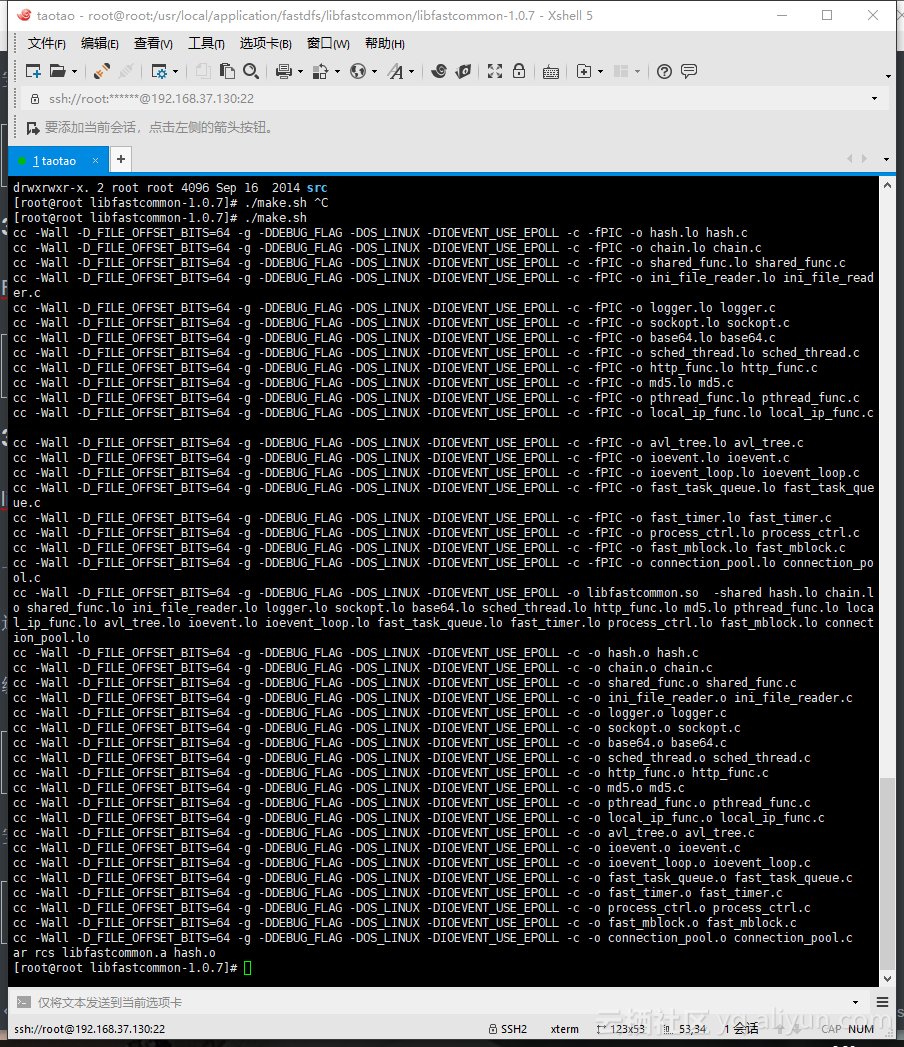
Task: Expand the address bar history dropdown
Action: coord(875,99)
